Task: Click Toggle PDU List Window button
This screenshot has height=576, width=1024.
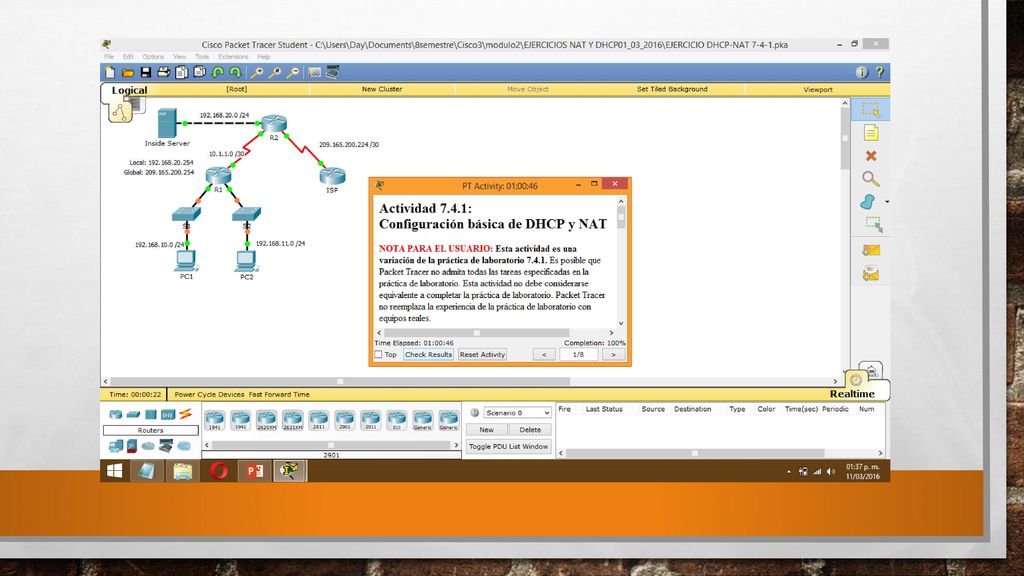Action: pos(509,447)
